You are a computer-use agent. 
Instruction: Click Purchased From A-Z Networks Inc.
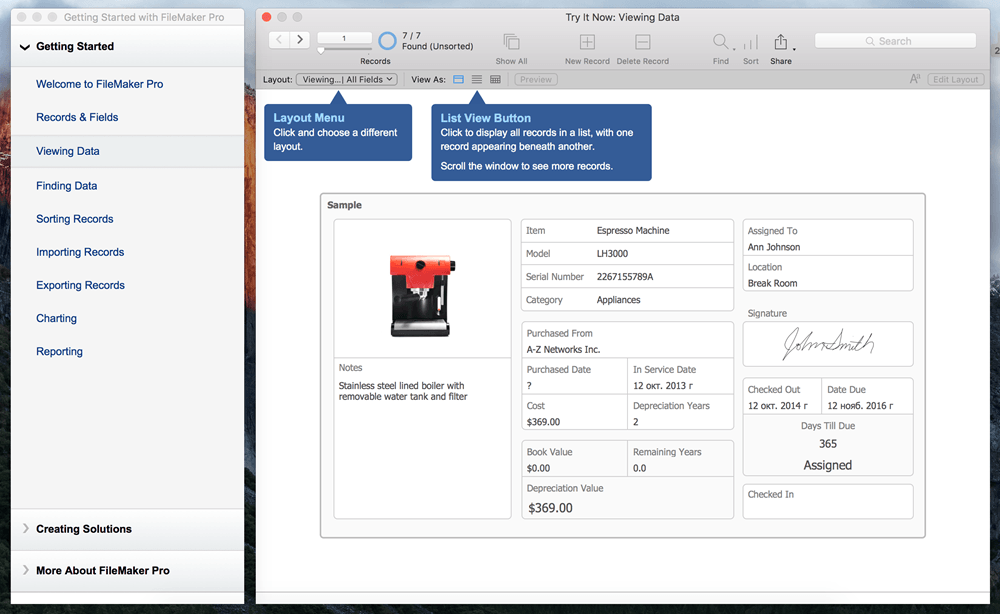coord(627,341)
